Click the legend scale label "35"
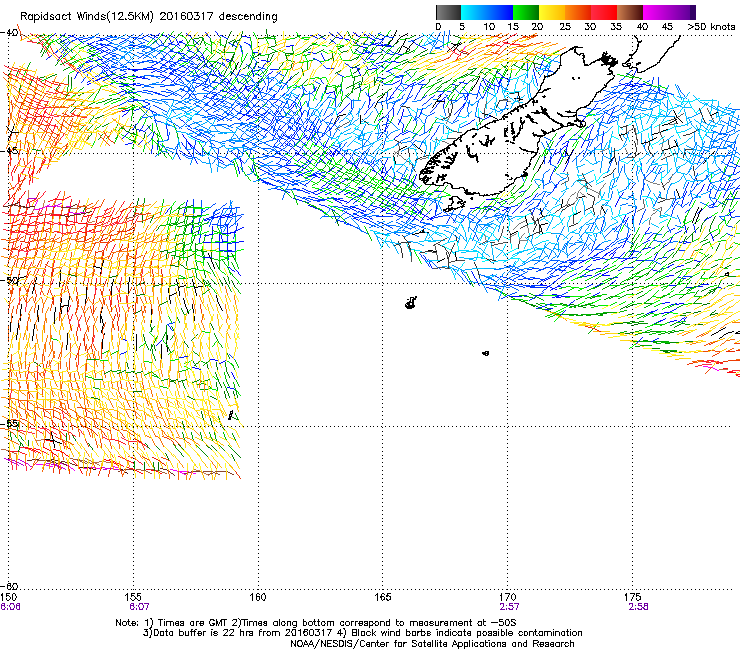Image resolution: width=740 pixels, height=650 pixels. coord(616,27)
